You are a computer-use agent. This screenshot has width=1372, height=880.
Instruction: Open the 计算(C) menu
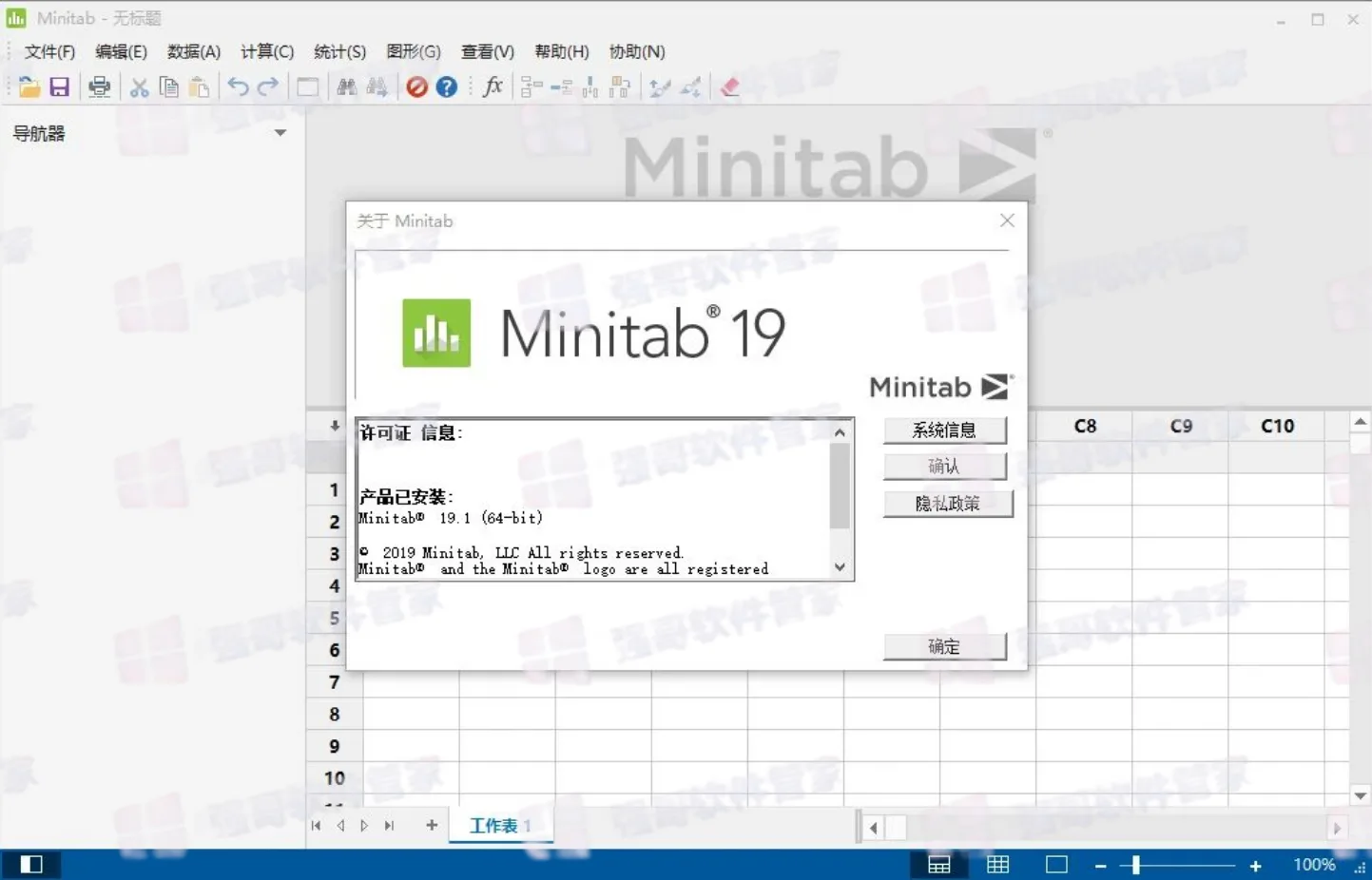pyautogui.click(x=267, y=51)
